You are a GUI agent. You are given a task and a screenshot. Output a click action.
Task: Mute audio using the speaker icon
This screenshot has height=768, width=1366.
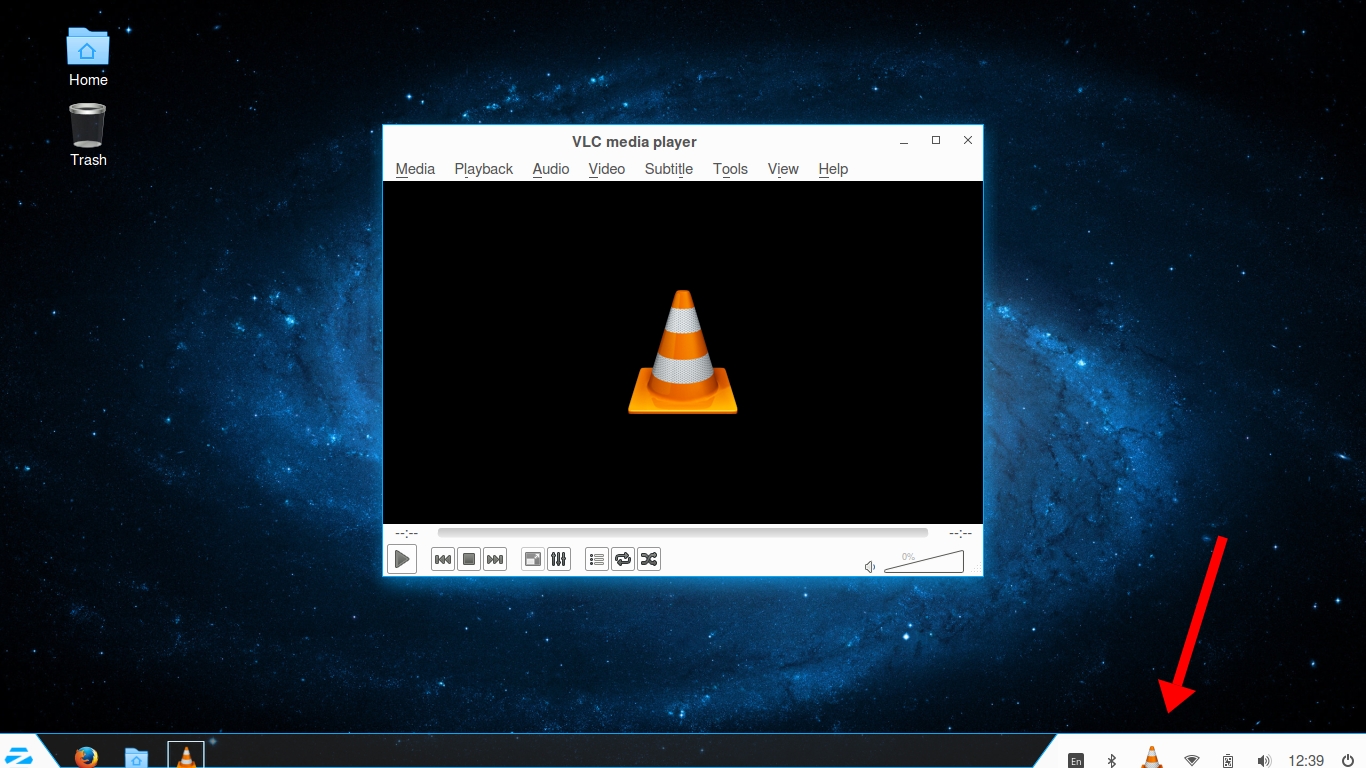click(870, 567)
